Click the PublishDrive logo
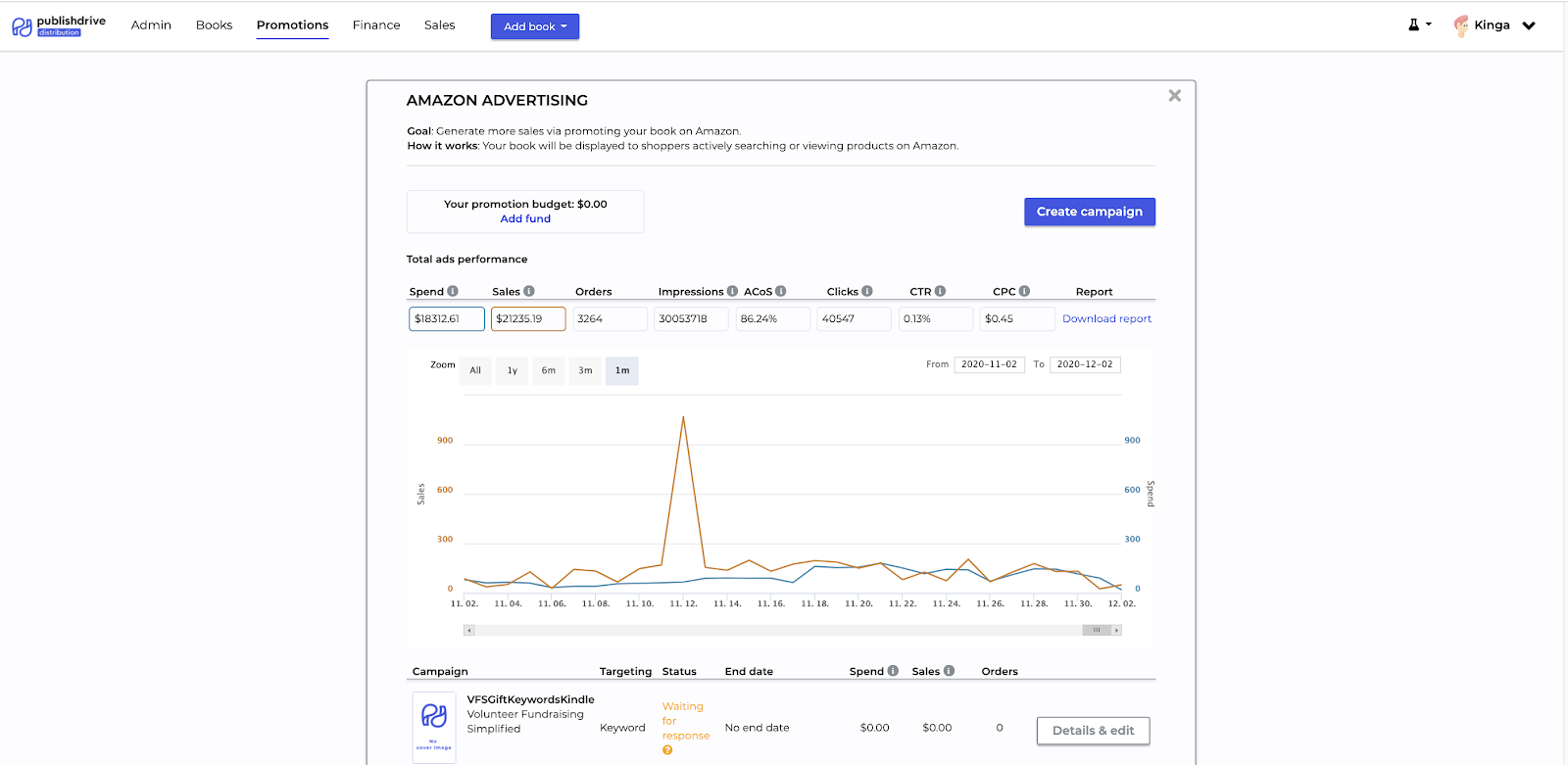 (x=59, y=25)
